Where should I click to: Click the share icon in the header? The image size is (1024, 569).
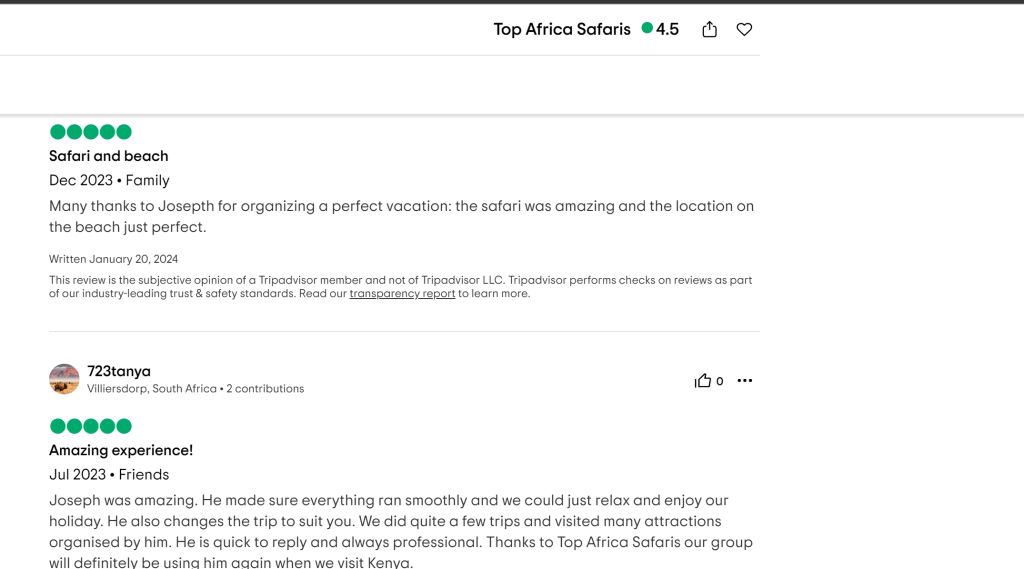[710, 30]
